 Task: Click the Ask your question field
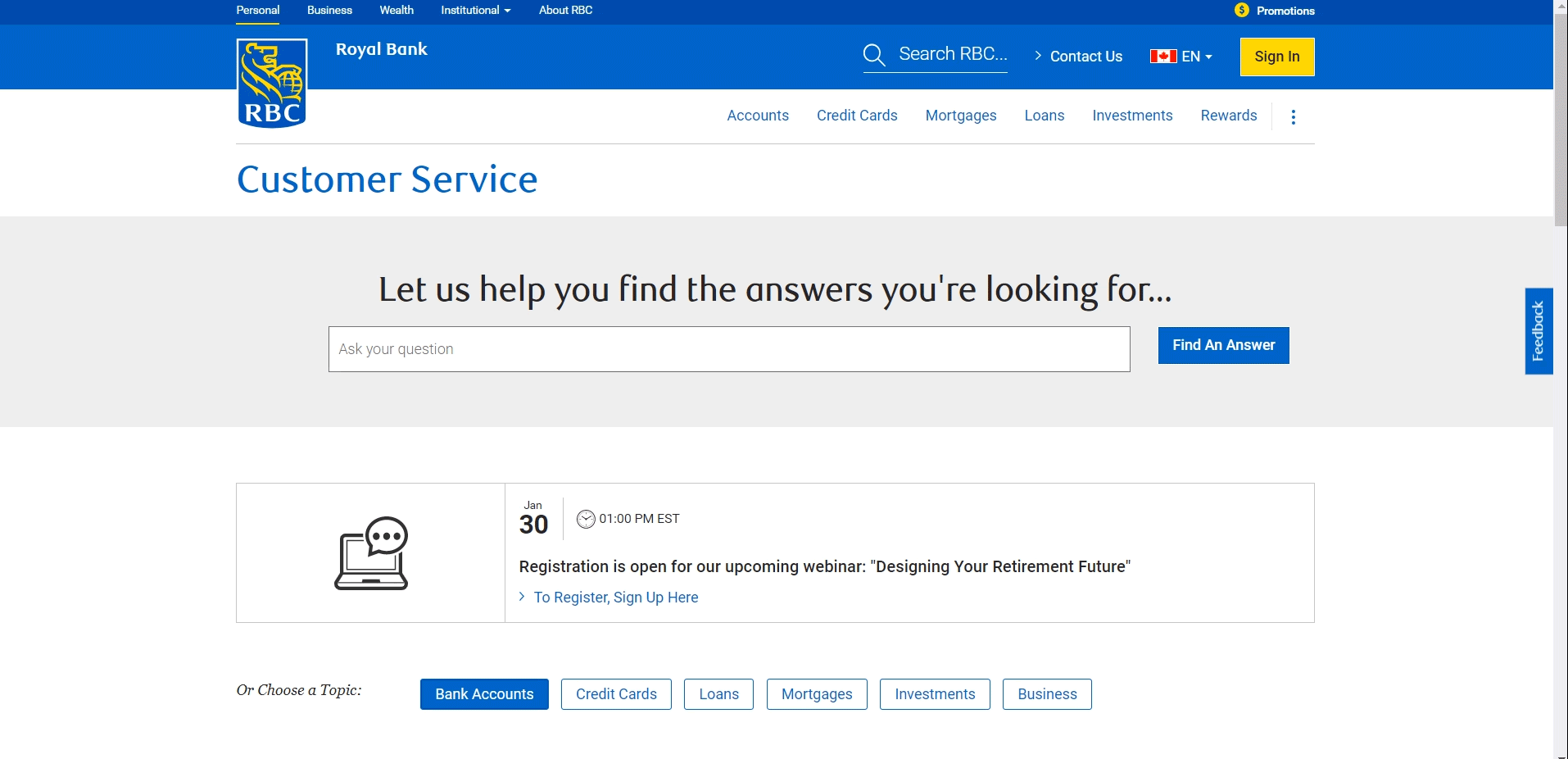pos(729,349)
